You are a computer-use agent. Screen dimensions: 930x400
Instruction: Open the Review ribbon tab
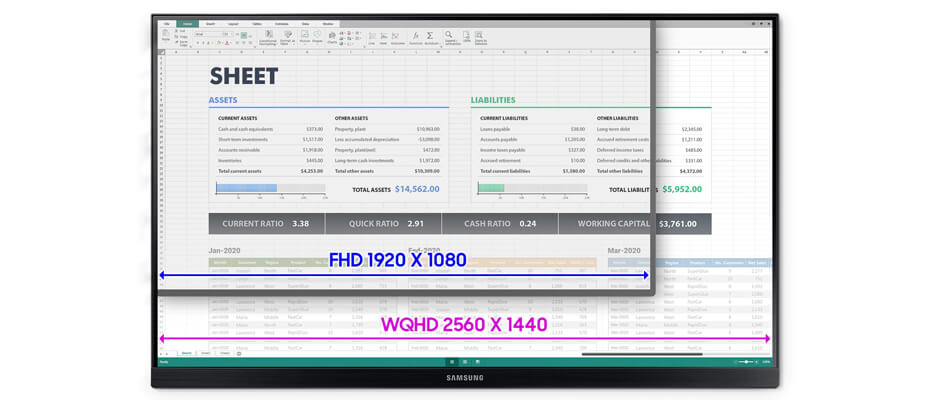328,24
